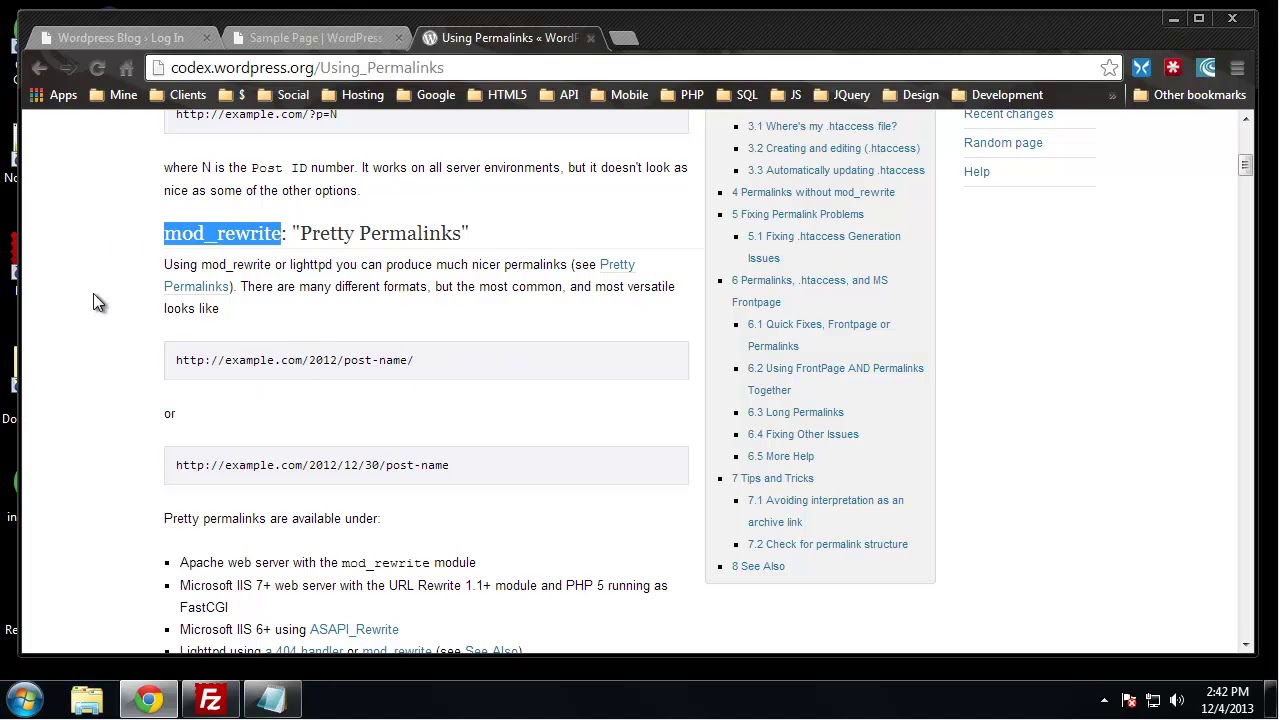Jump to 7 Tips and Tricks

(x=773, y=479)
